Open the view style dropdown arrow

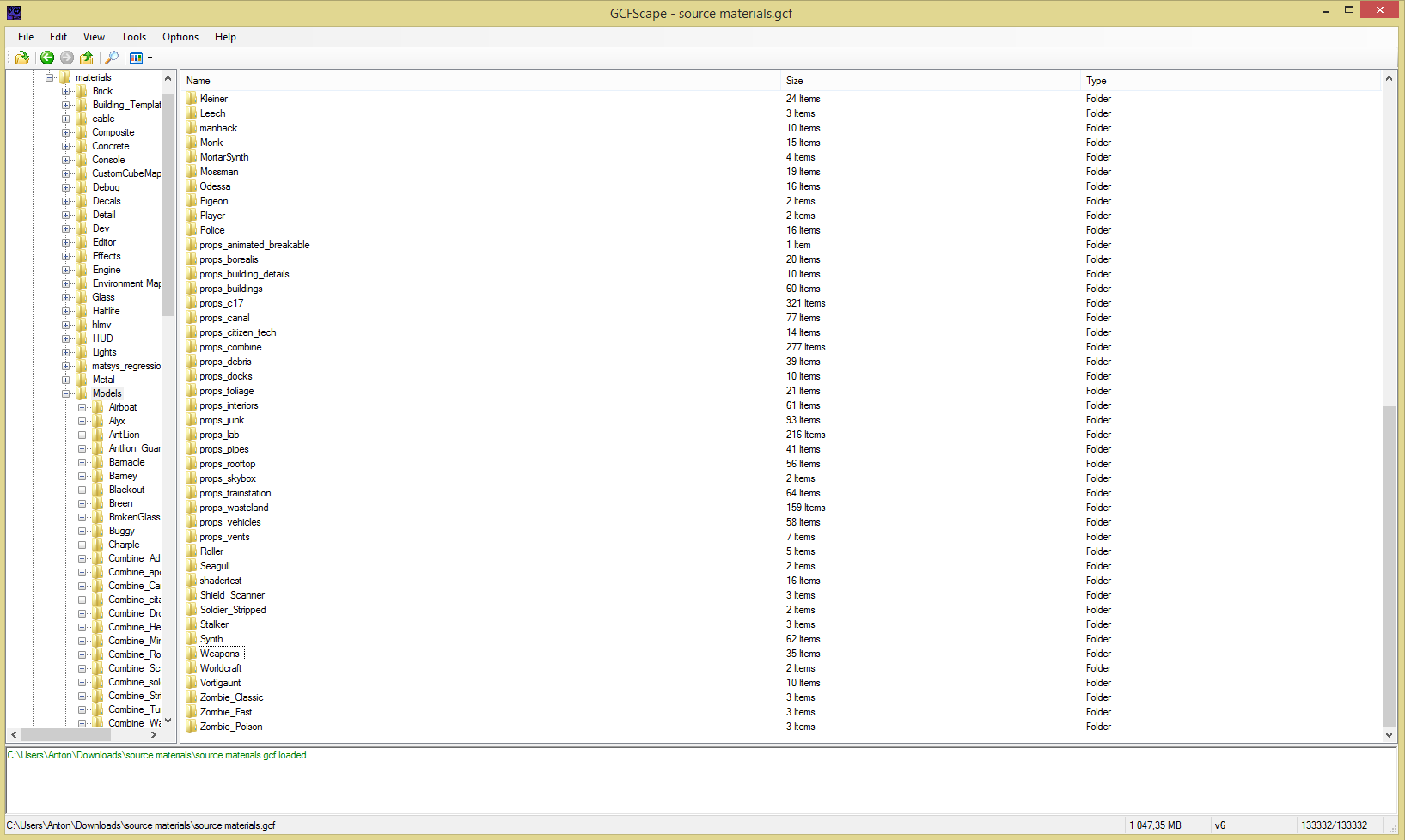point(150,58)
